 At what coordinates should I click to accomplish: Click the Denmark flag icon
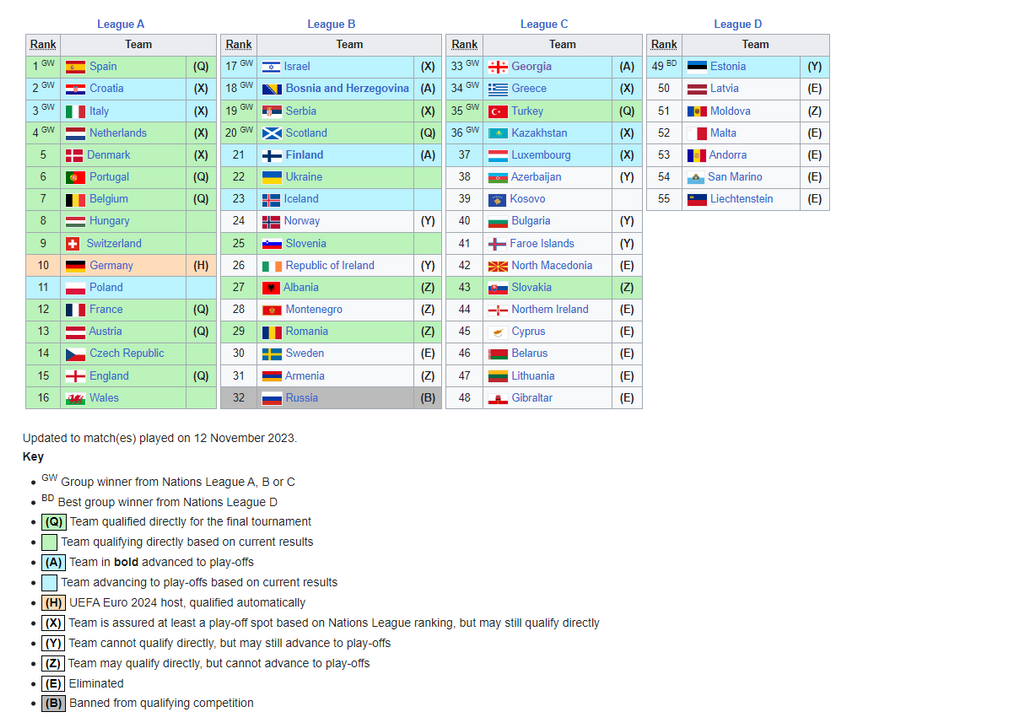pos(74,155)
